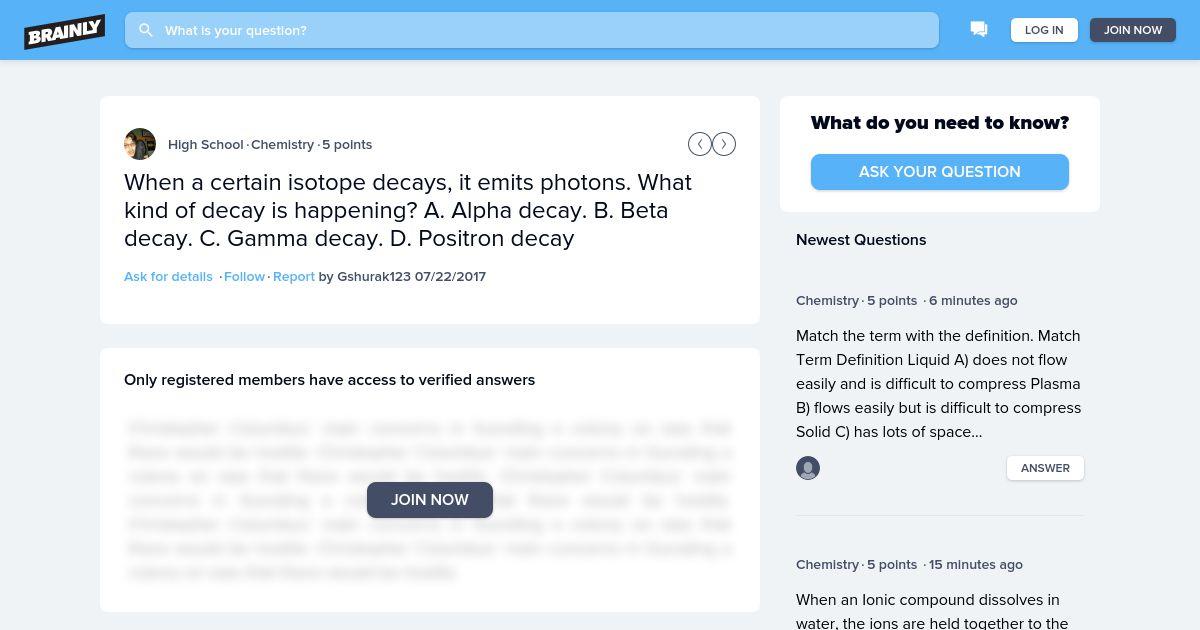Open the question author's avatar
Image resolution: width=1200 pixels, height=630 pixels.
pos(140,144)
